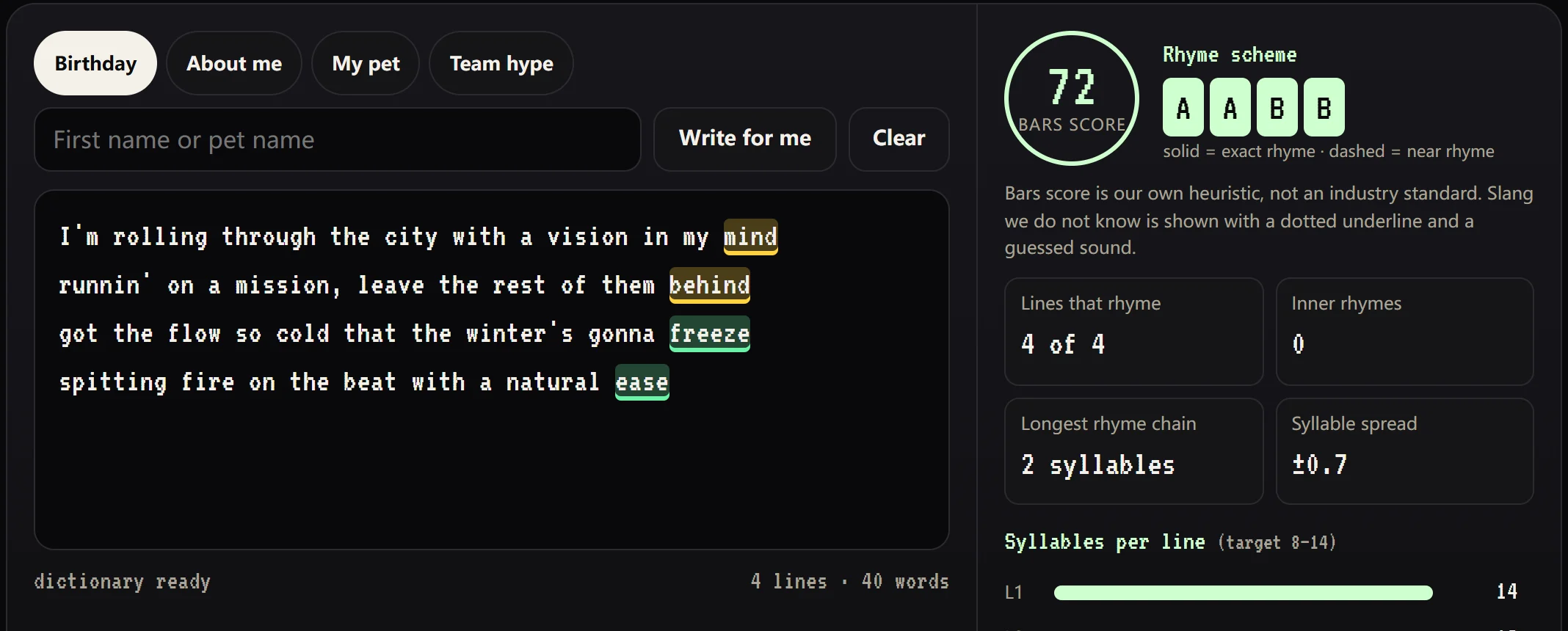Click in the lyric line starting "got the flow"
1568x631 pixels.
click(404, 334)
